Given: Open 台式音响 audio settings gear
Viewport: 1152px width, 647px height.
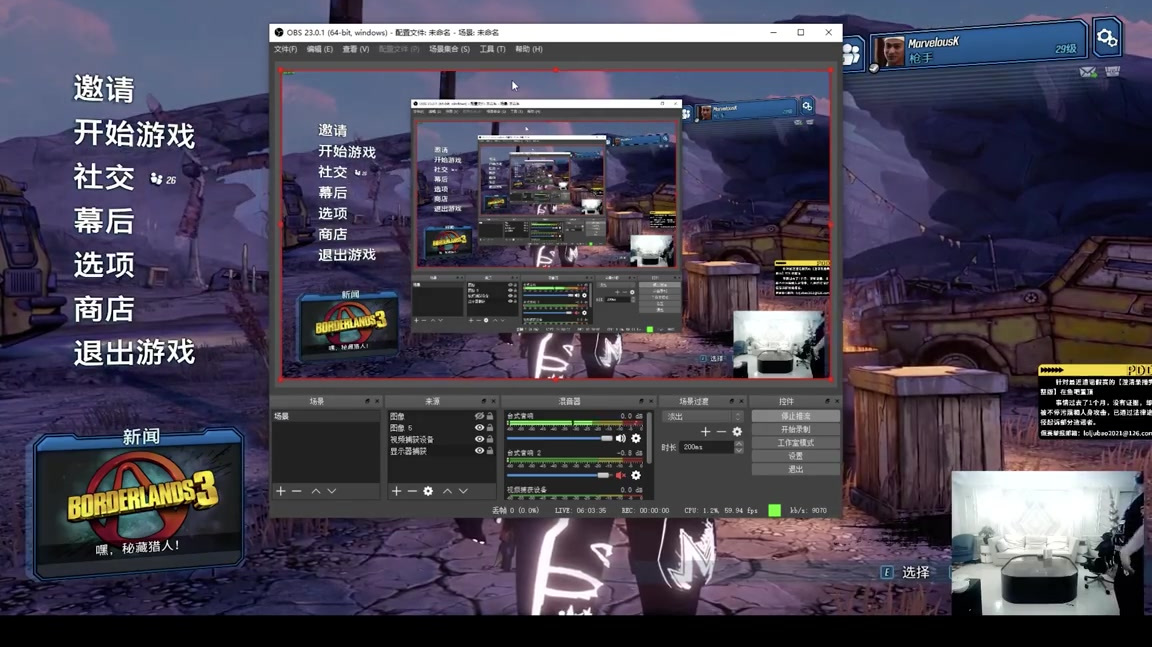Looking at the screenshot, I should (636, 439).
